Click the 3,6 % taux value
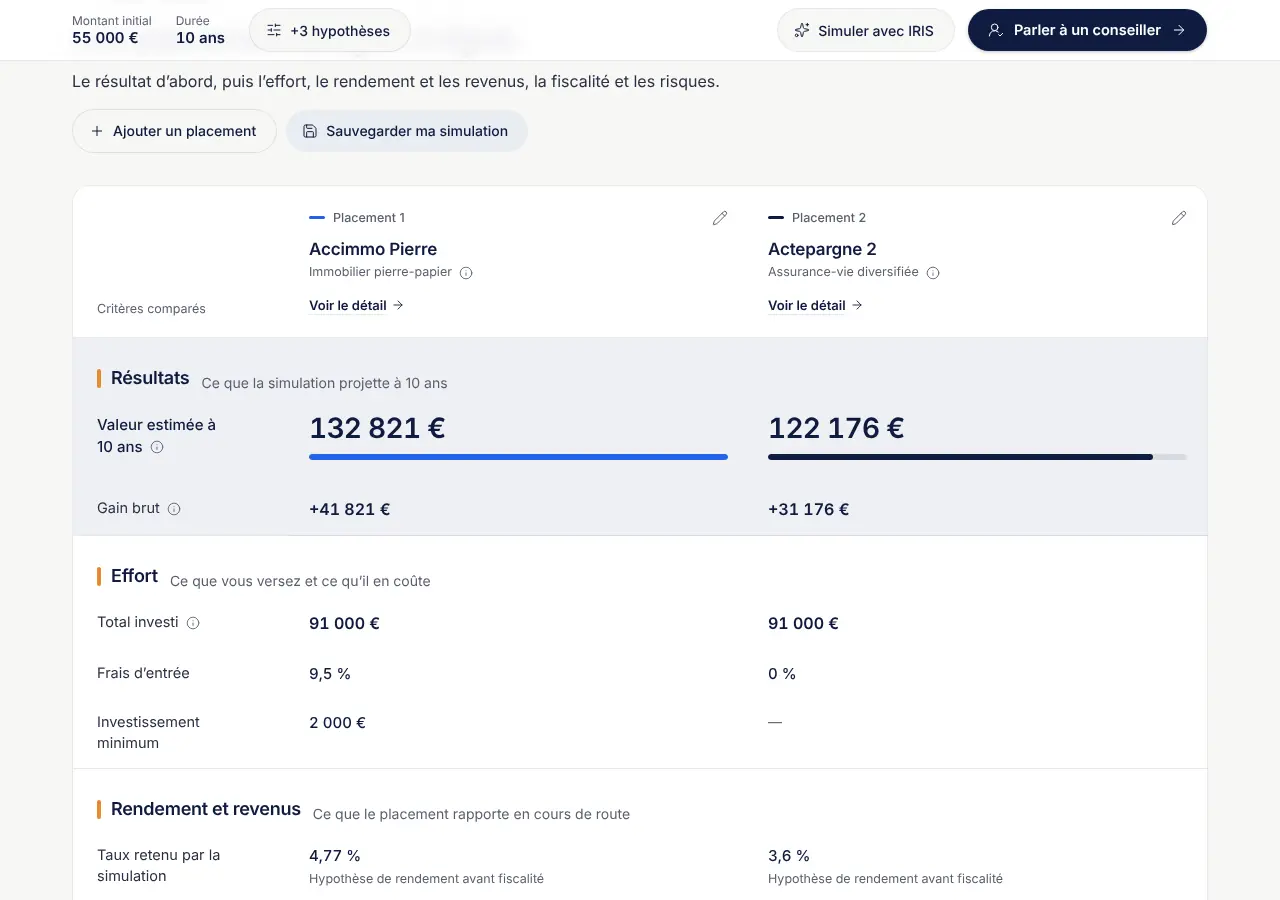 (x=789, y=856)
